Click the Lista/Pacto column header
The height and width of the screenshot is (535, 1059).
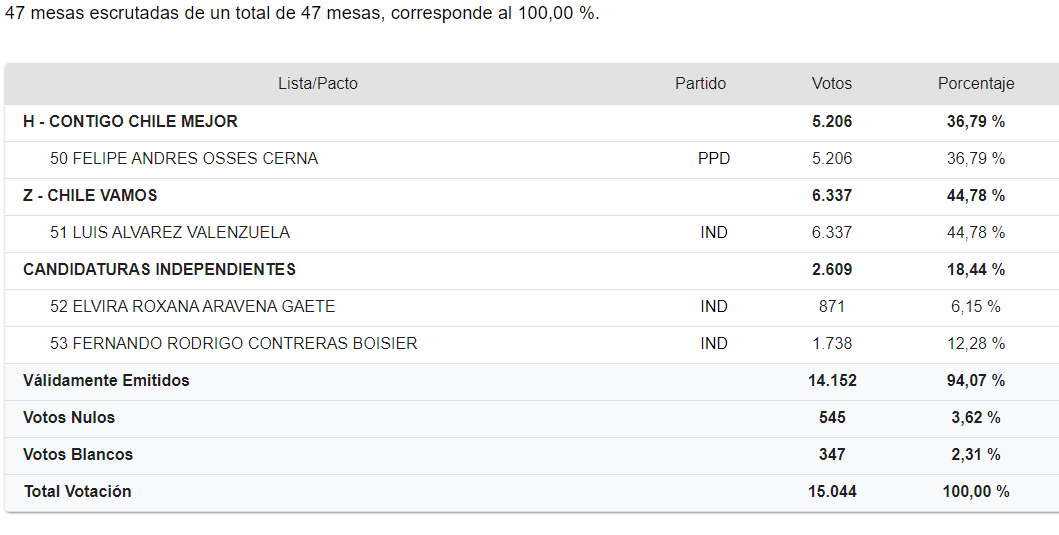[317, 84]
